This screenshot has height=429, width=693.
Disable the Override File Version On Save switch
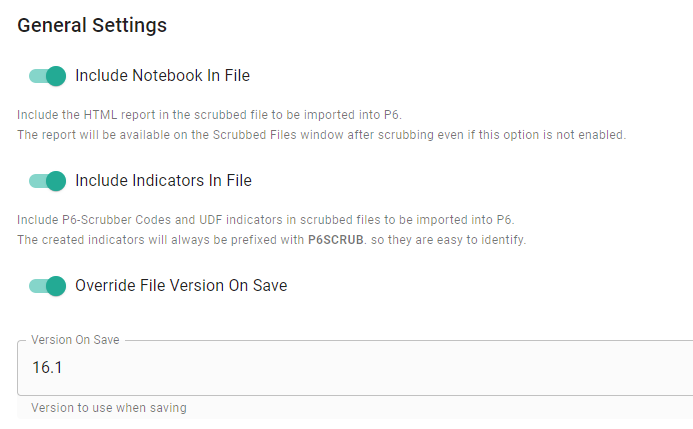47,286
